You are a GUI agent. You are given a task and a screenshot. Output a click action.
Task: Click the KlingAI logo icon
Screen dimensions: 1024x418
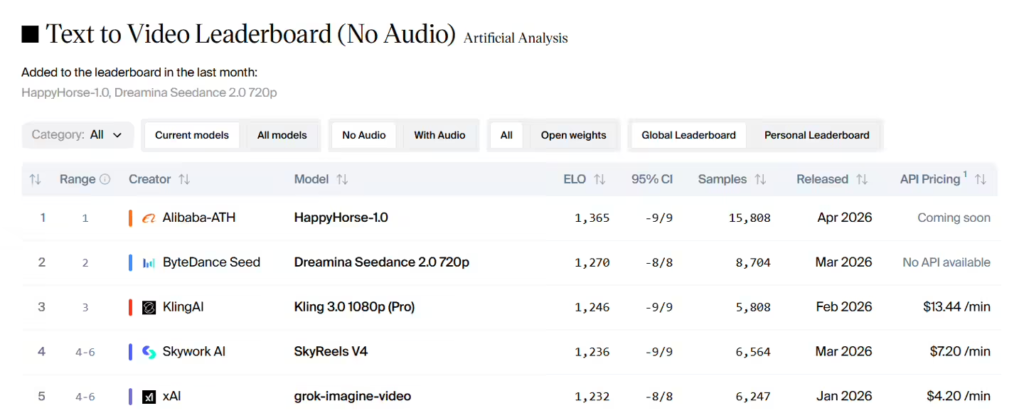pyautogui.click(x=149, y=307)
